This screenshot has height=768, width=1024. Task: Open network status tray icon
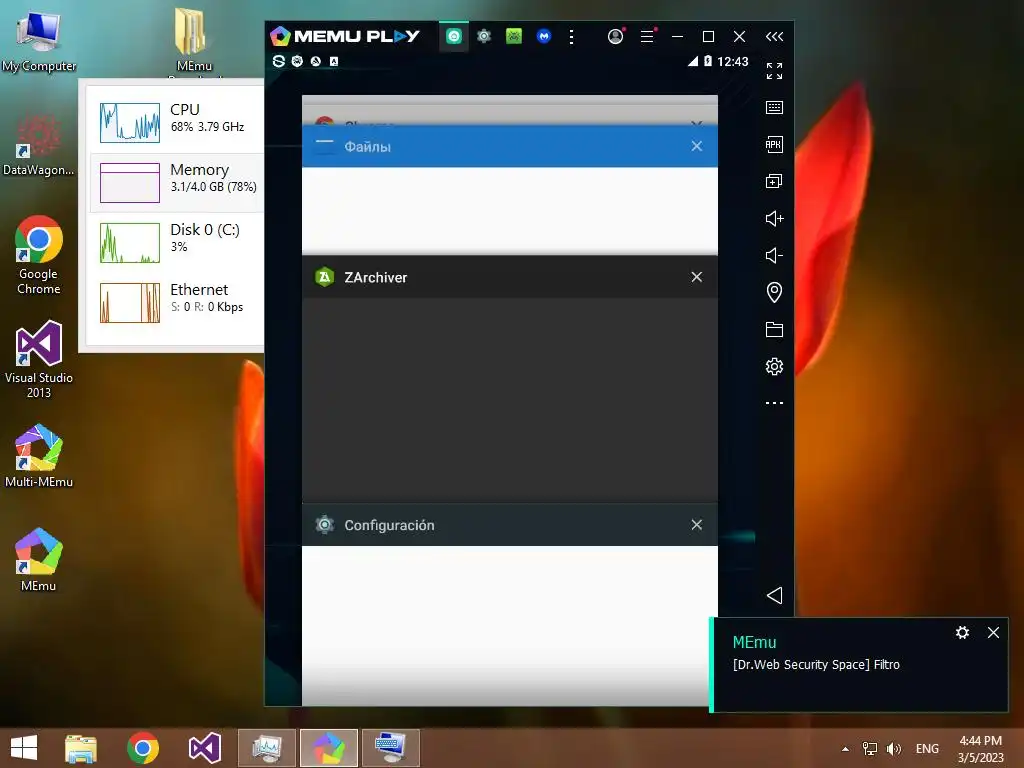coord(870,748)
